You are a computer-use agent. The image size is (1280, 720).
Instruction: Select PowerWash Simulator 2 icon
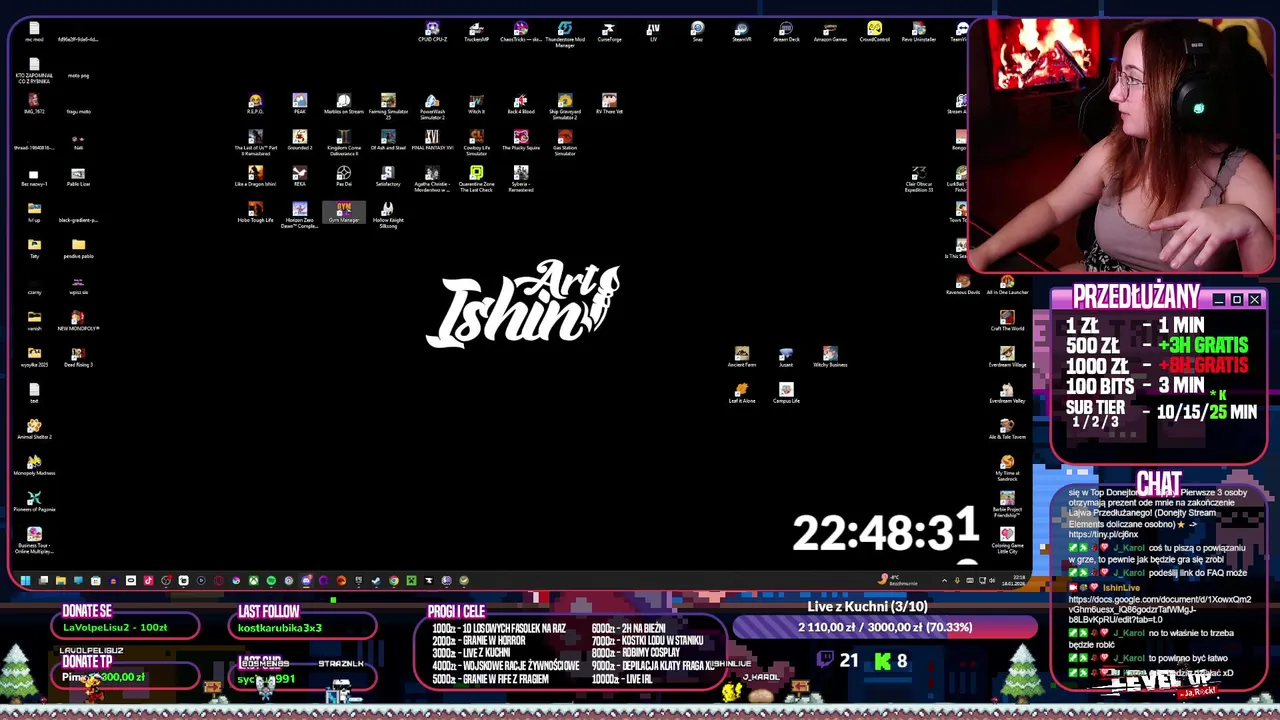[x=432, y=106]
